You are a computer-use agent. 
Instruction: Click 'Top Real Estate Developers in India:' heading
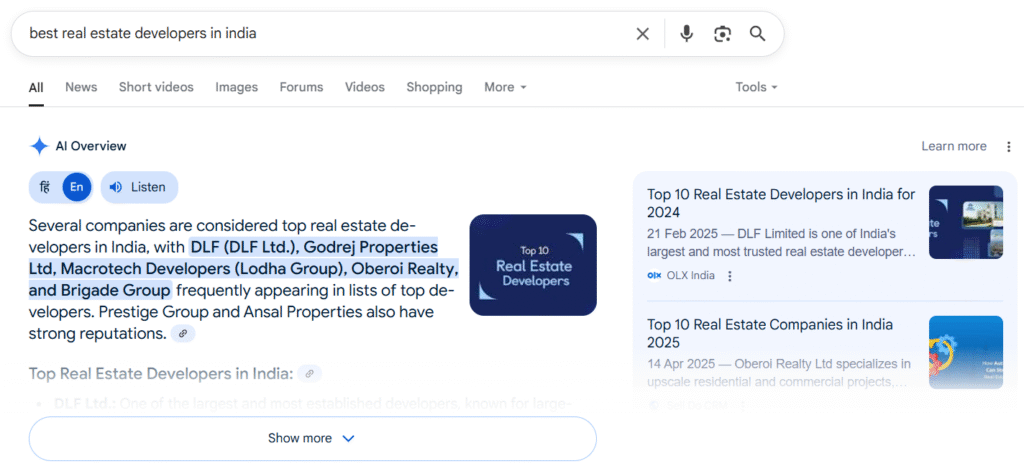coord(161,374)
